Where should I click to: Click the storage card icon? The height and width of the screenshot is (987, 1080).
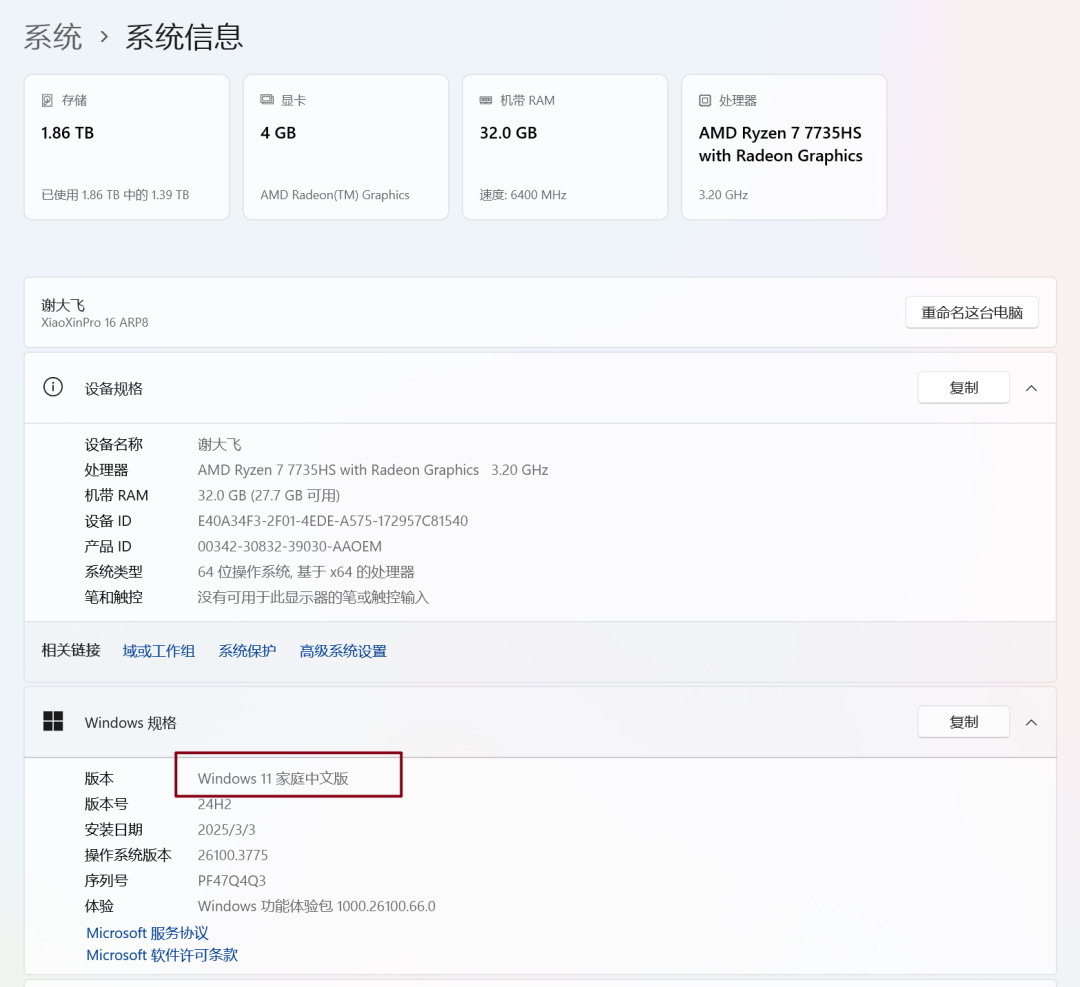pos(47,101)
